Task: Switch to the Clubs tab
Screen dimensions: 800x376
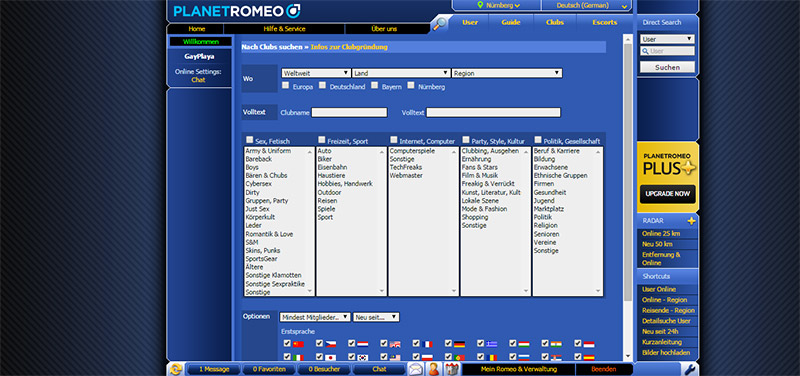Action: (555, 22)
